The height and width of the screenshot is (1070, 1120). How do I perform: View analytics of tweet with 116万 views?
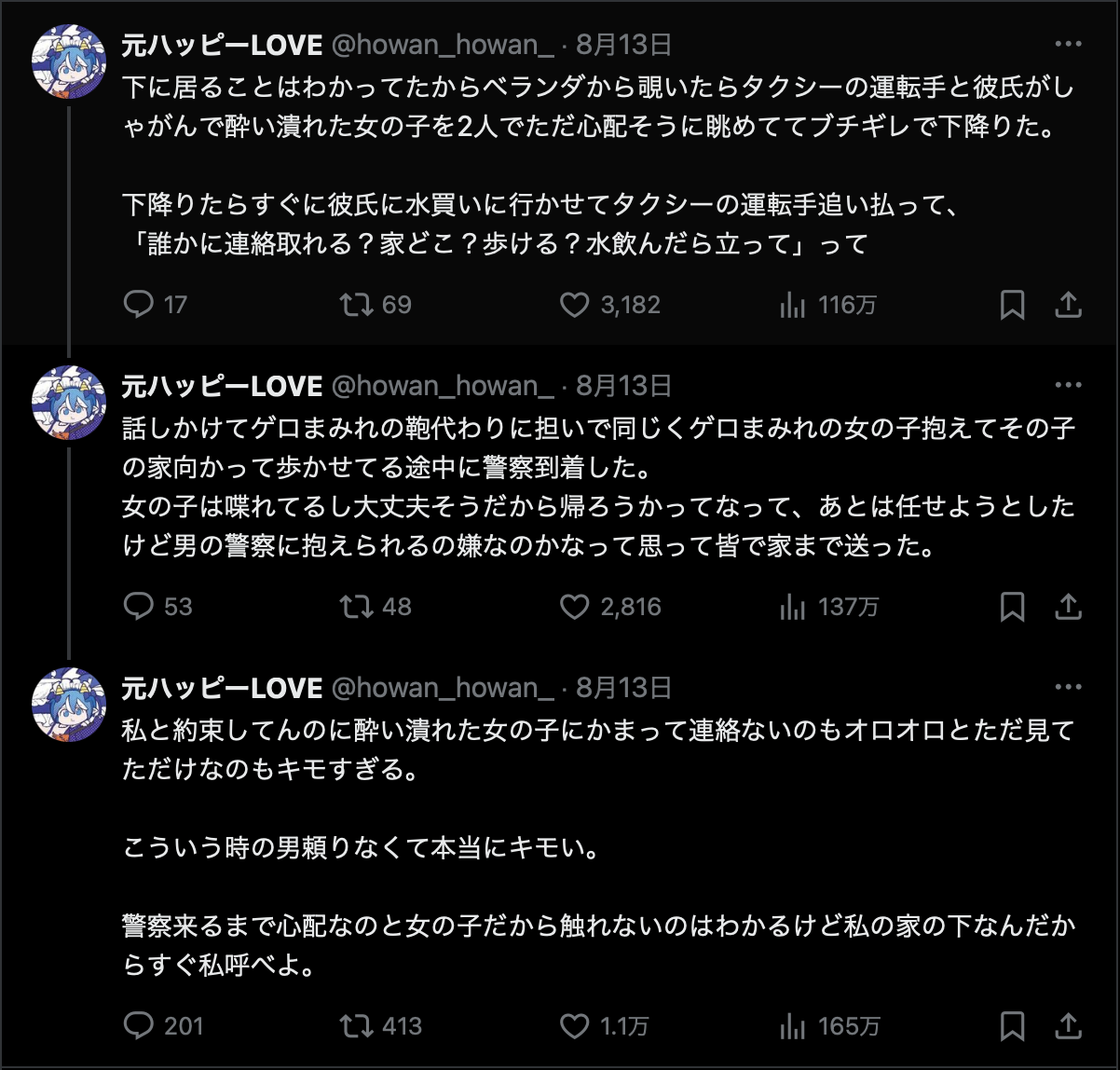[x=793, y=305]
